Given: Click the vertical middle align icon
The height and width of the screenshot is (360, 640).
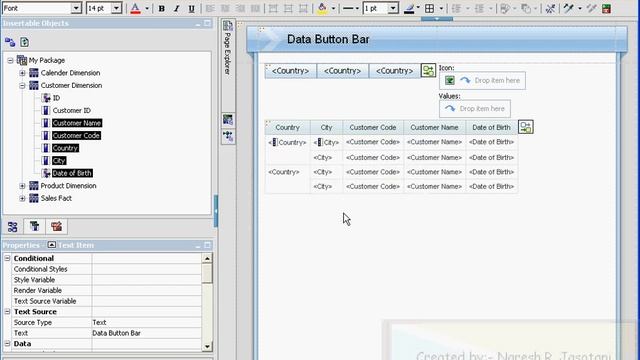Looking at the screenshot, I should point(288,9).
